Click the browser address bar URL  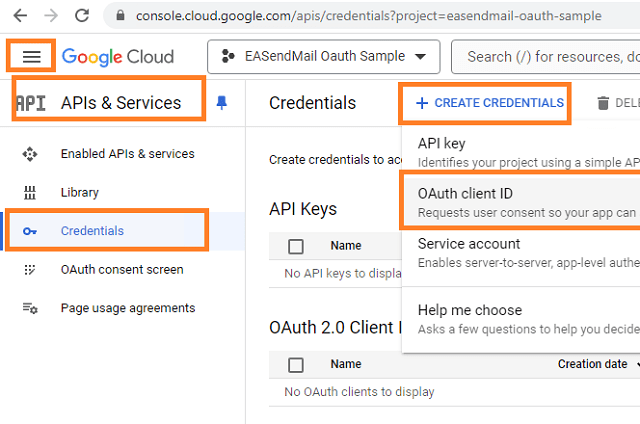point(368,16)
